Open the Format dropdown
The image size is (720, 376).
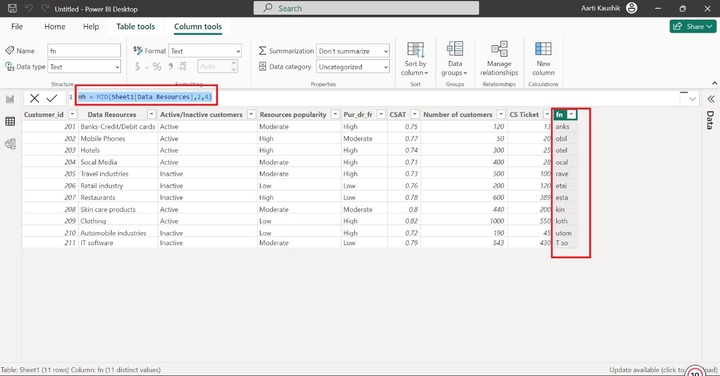(205, 51)
